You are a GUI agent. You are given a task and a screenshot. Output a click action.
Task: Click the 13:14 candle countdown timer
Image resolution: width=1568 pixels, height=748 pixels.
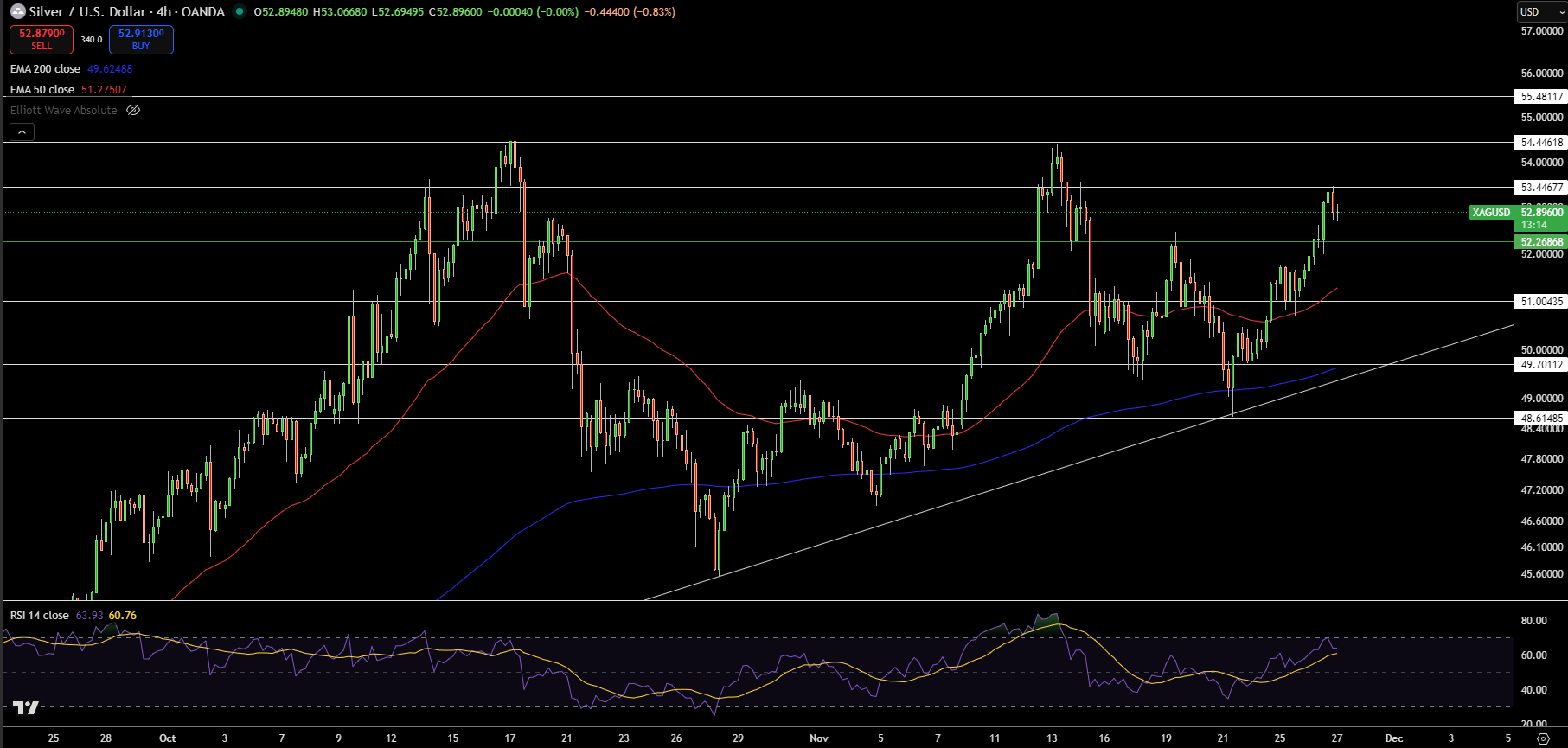coord(1534,225)
